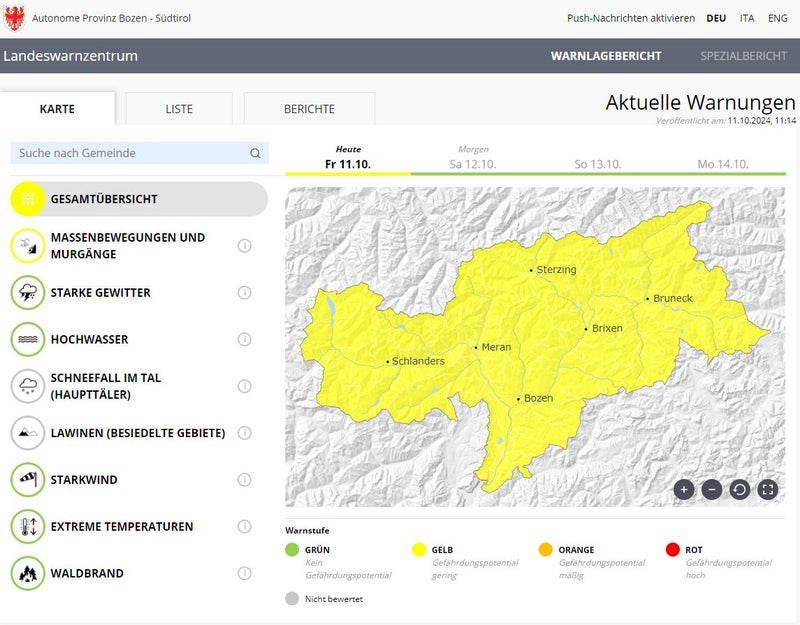This screenshot has height=625, width=800.
Task: Click the Bozen marker on the map
Action: point(518,398)
